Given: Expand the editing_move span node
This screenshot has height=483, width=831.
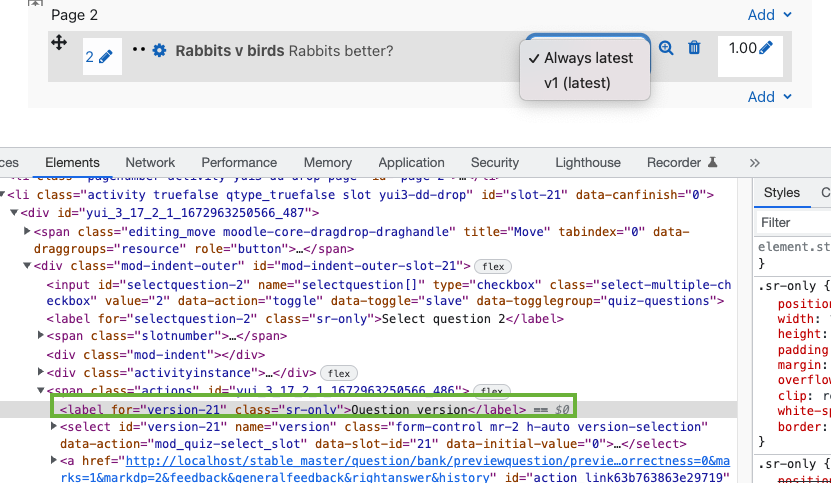Looking at the screenshot, I should pos(27,231).
